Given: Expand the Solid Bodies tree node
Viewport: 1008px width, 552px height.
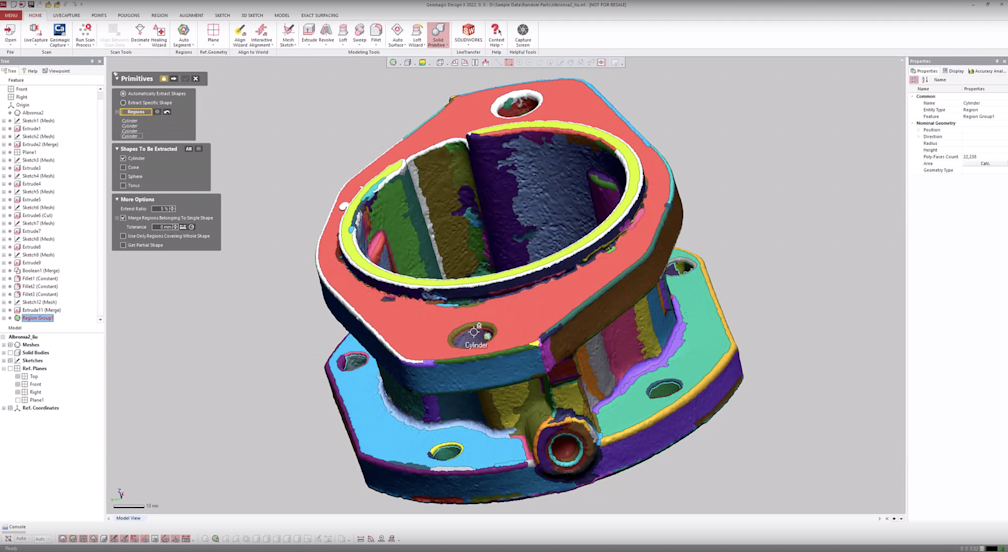Looking at the screenshot, I should [4, 352].
